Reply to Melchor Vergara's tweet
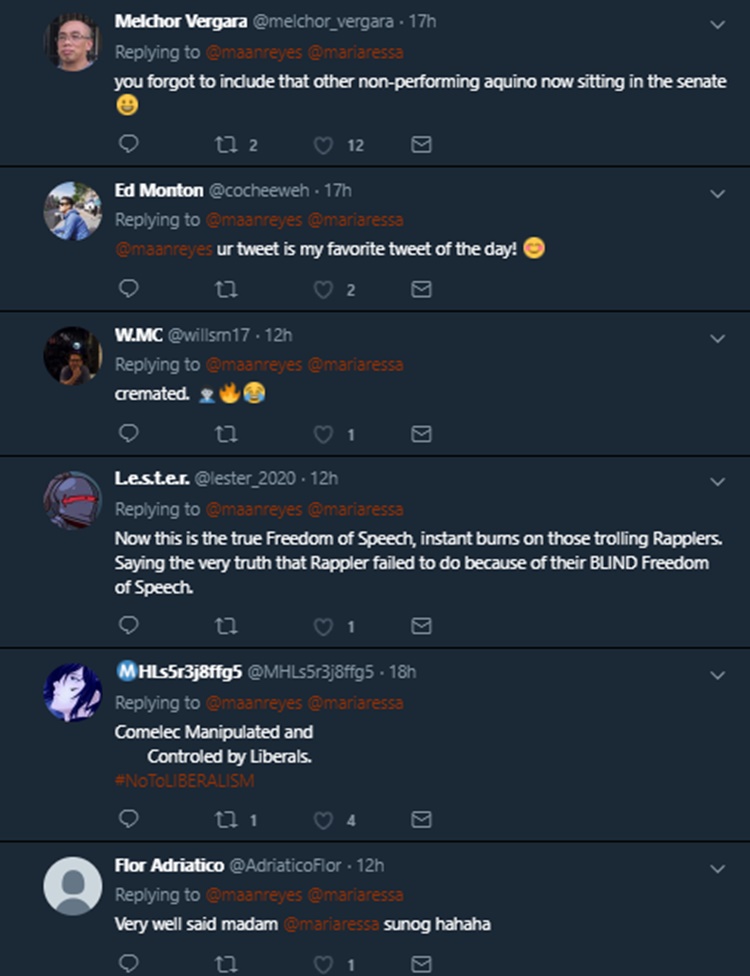 (128, 145)
